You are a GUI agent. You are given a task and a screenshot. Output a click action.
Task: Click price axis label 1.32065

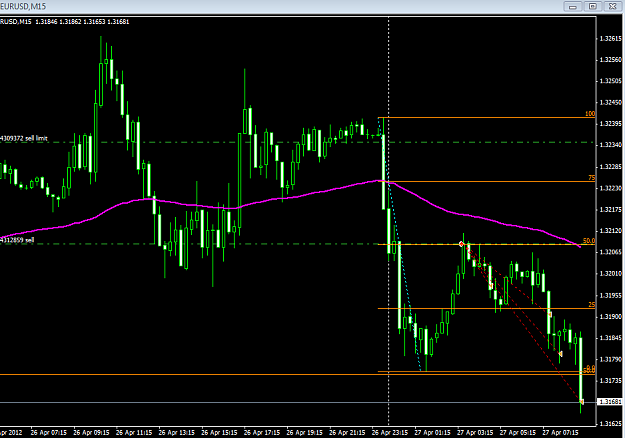pos(610,252)
